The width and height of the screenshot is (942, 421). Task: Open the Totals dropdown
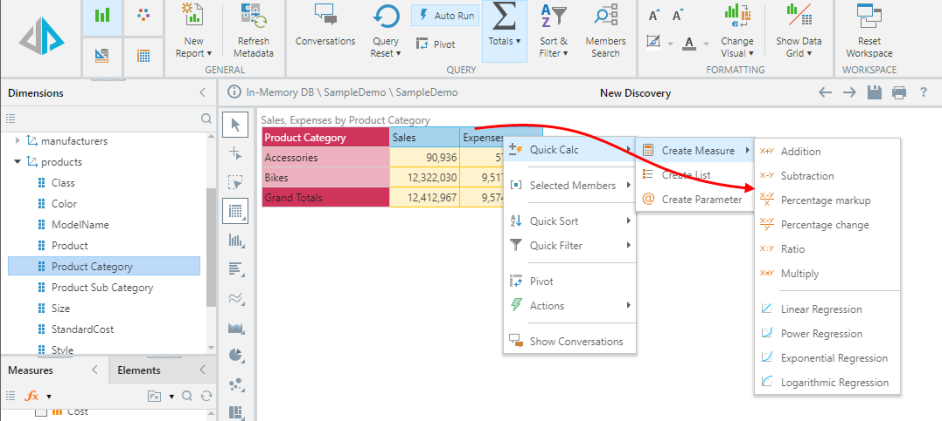coord(505,31)
